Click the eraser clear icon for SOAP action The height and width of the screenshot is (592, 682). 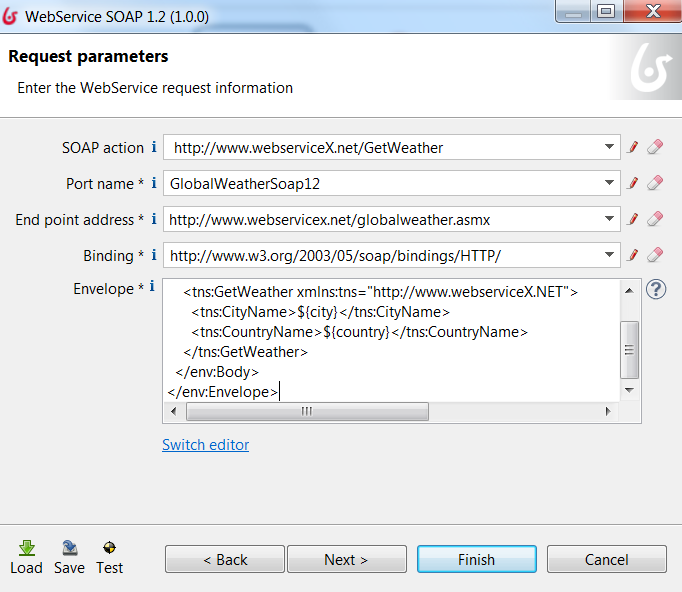coord(655,147)
